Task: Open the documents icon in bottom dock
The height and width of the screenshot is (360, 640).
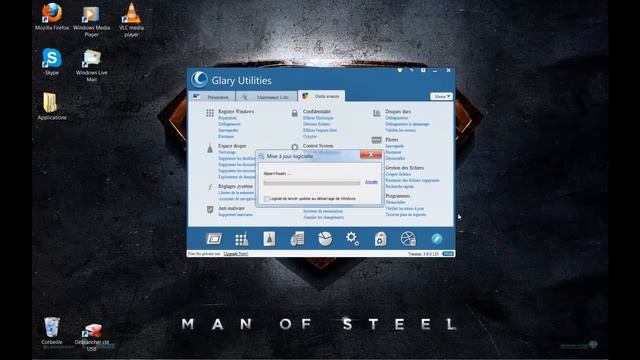Action: coord(297,239)
